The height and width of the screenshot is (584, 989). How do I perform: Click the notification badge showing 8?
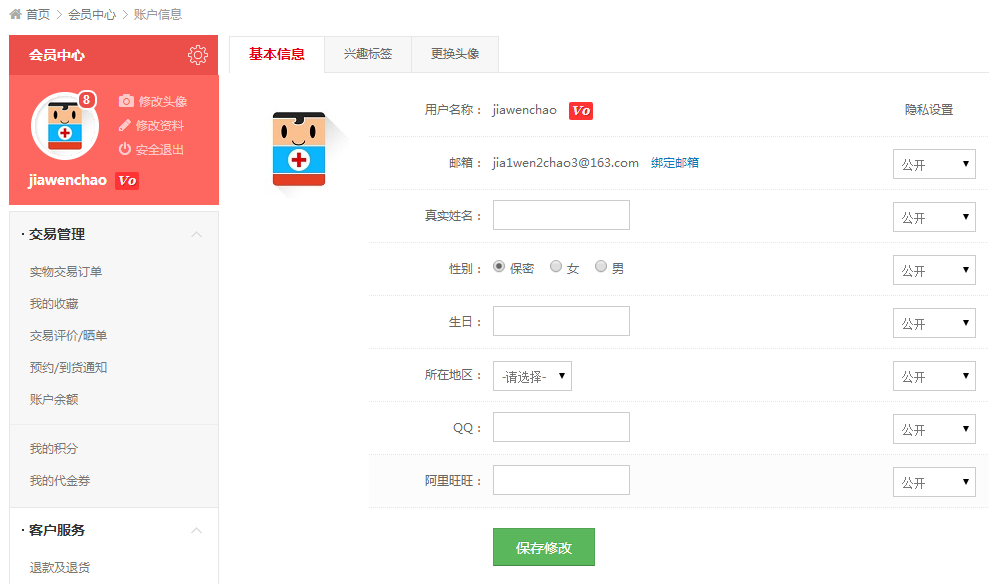click(87, 99)
